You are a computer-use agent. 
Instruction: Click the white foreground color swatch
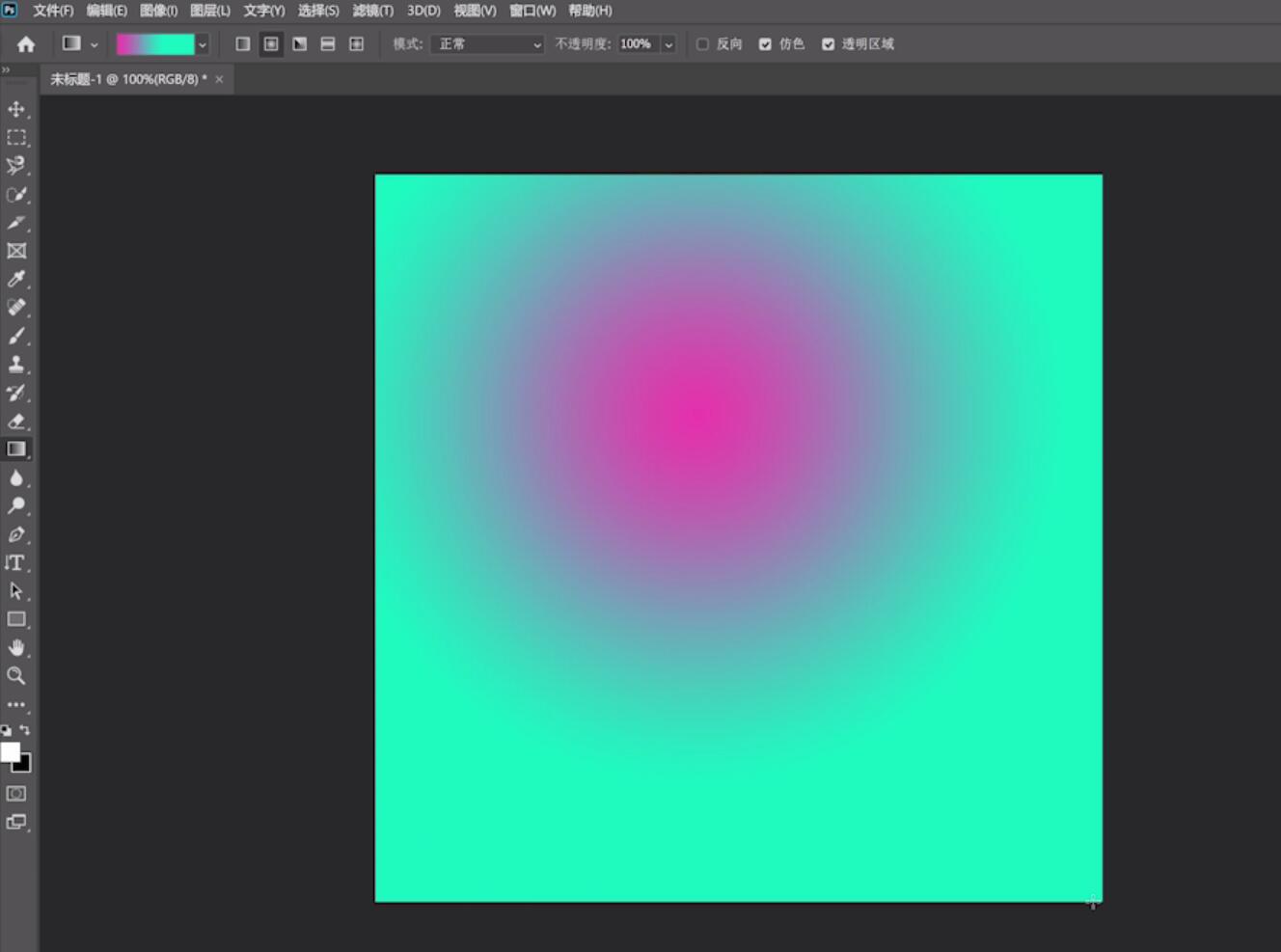click(x=10, y=751)
